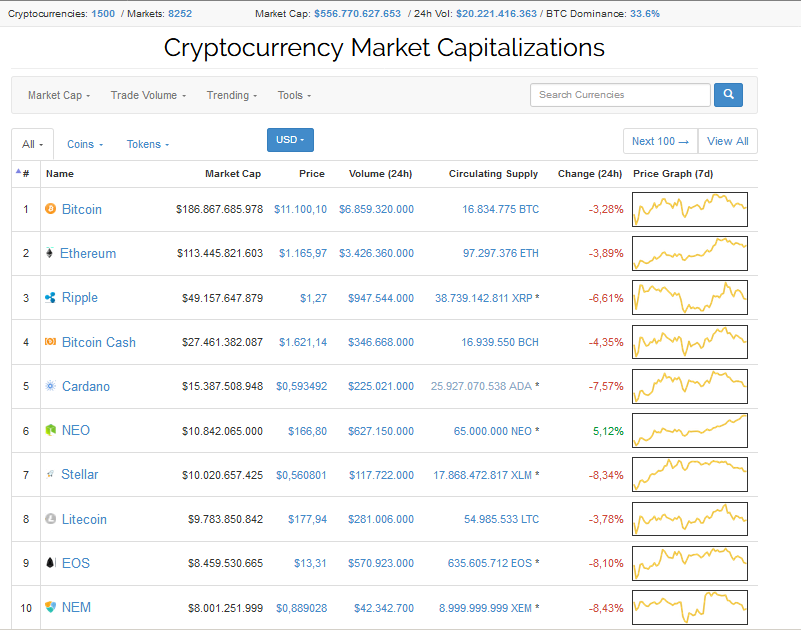Click BTC Dominance 33.6% link
Viewport: 801px width, 631px height.
(x=645, y=14)
